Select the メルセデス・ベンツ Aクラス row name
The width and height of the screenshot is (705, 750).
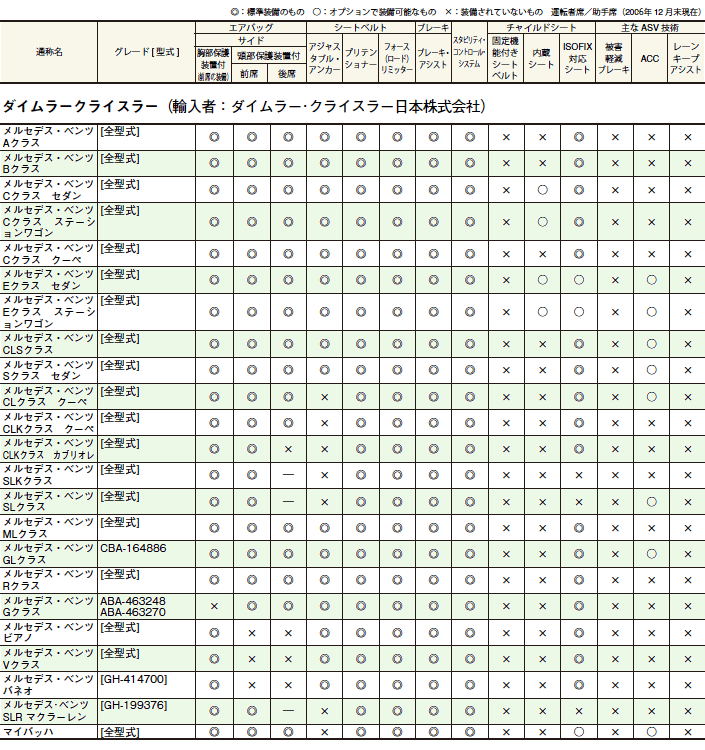(x=48, y=137)
